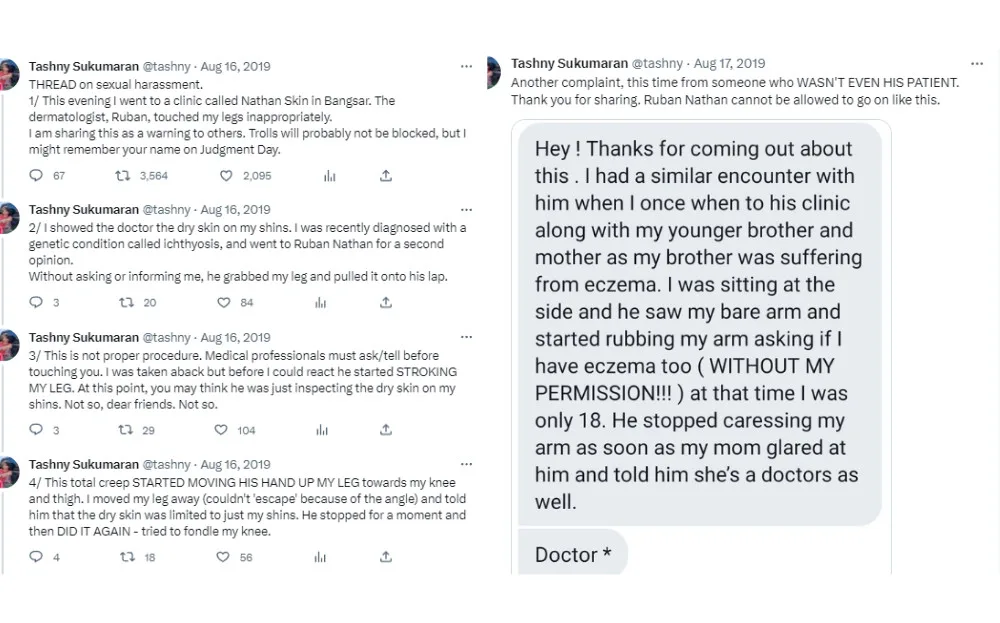
Task: Retweet the third tweet with 29 retweets
Action: pos(123,430)
